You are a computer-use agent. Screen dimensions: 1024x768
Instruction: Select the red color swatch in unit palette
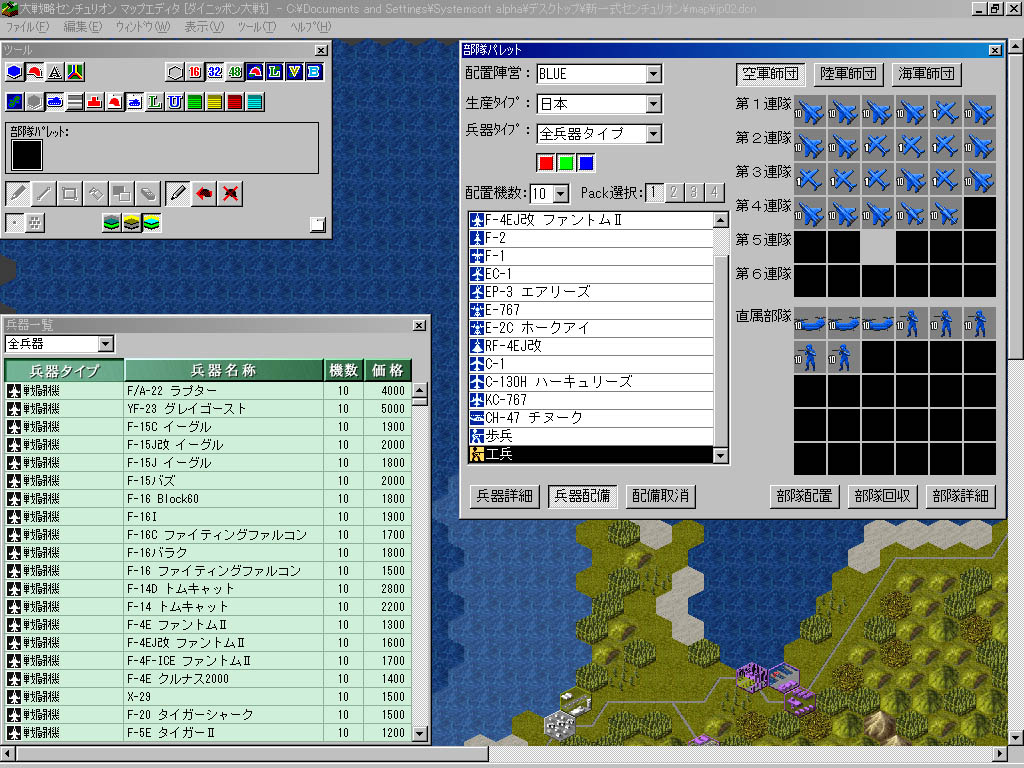coord(546,162)
